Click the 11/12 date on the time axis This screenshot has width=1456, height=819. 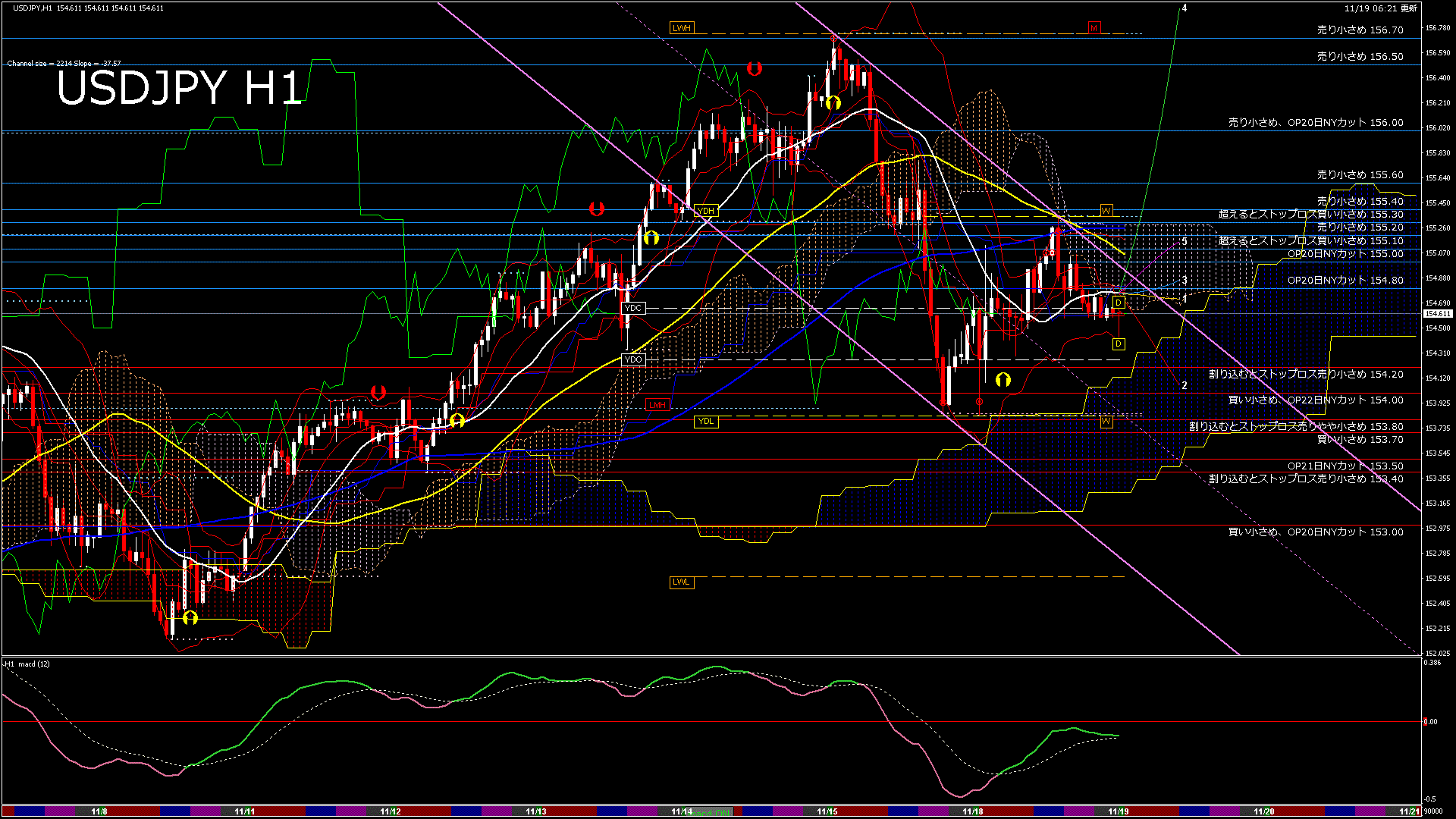(391, 811)
